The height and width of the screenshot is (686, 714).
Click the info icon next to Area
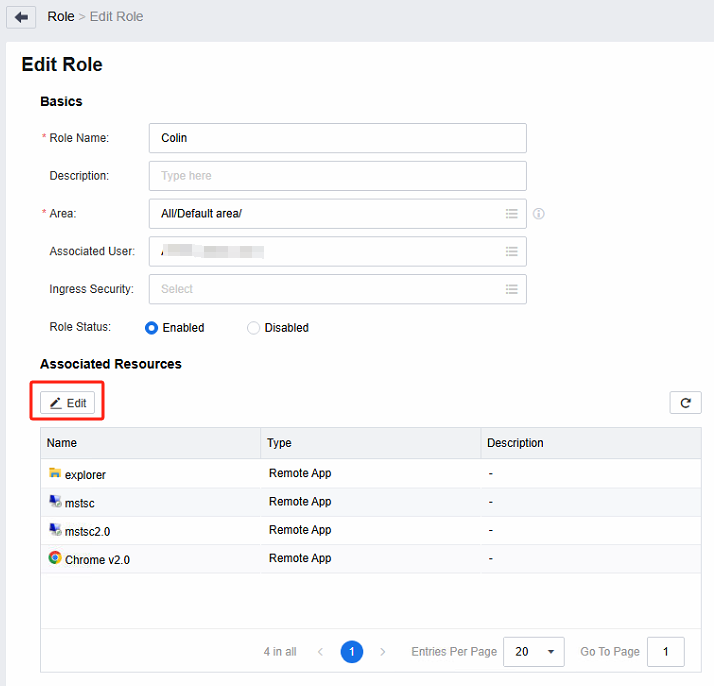coord(539,214)
